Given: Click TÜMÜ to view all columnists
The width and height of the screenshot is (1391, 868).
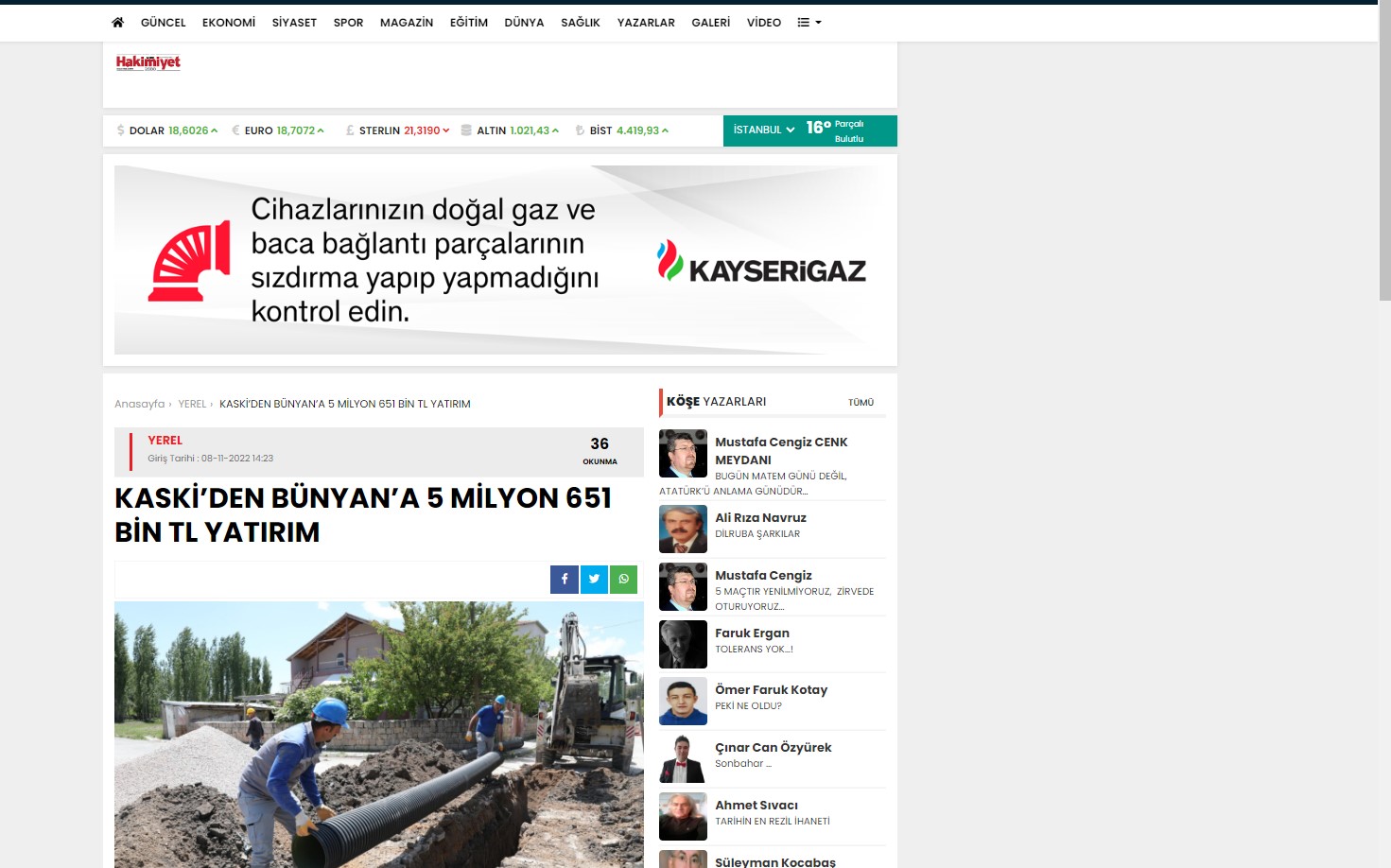Looking at the screenshot, I should coord(861,403).
